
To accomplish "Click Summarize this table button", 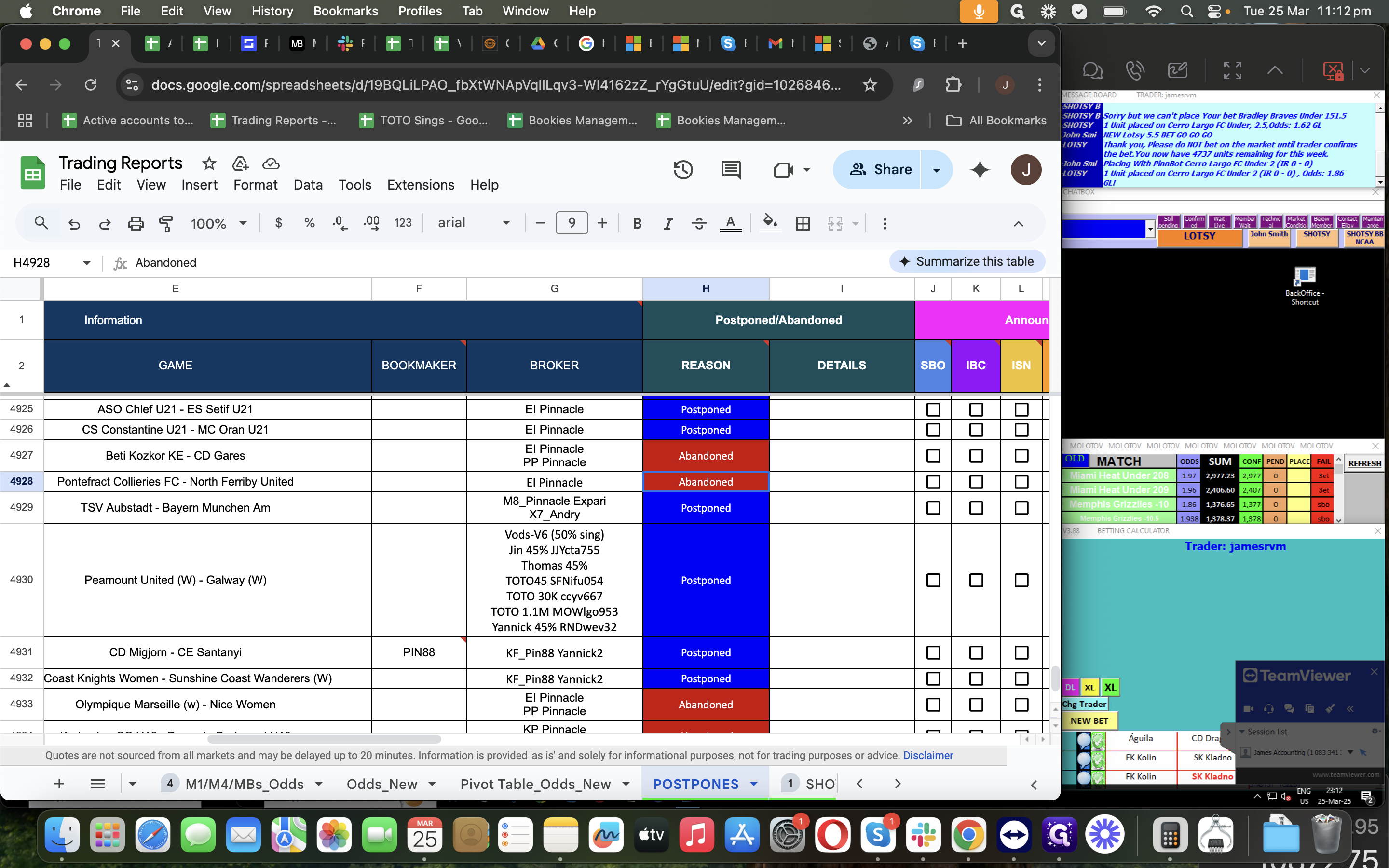I will click(967, 261).
